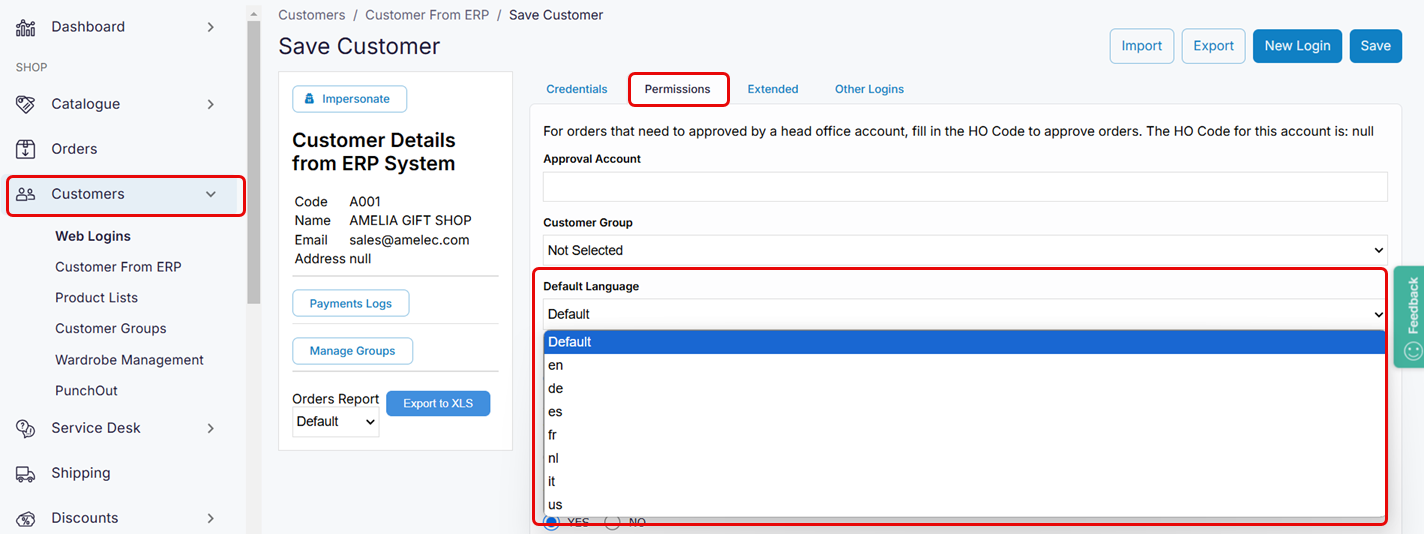Click the Catalogue tag icon
The image size is (1424, 534).
[26, 104]
